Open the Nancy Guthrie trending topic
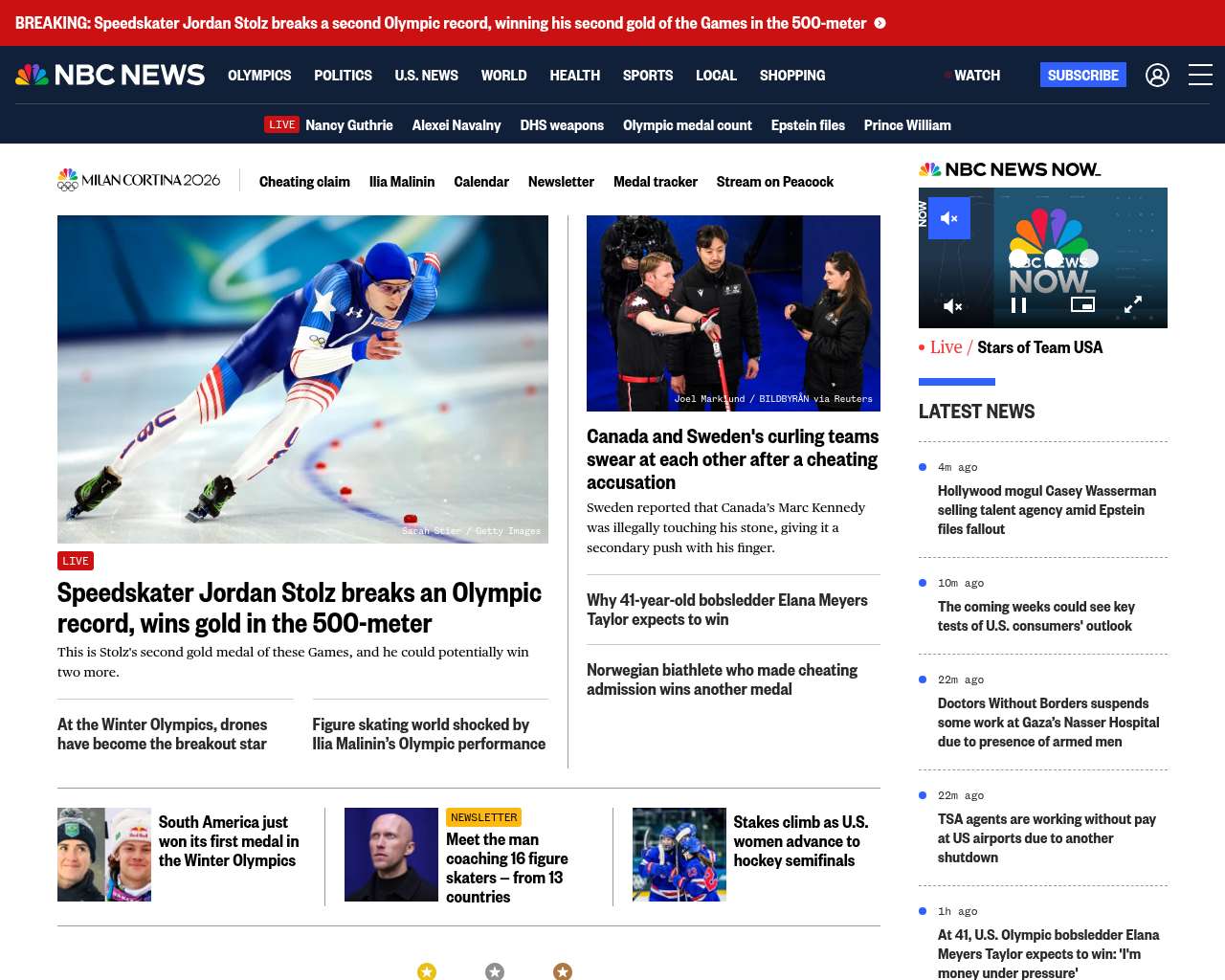1225x980 pixels. point(349,124)
